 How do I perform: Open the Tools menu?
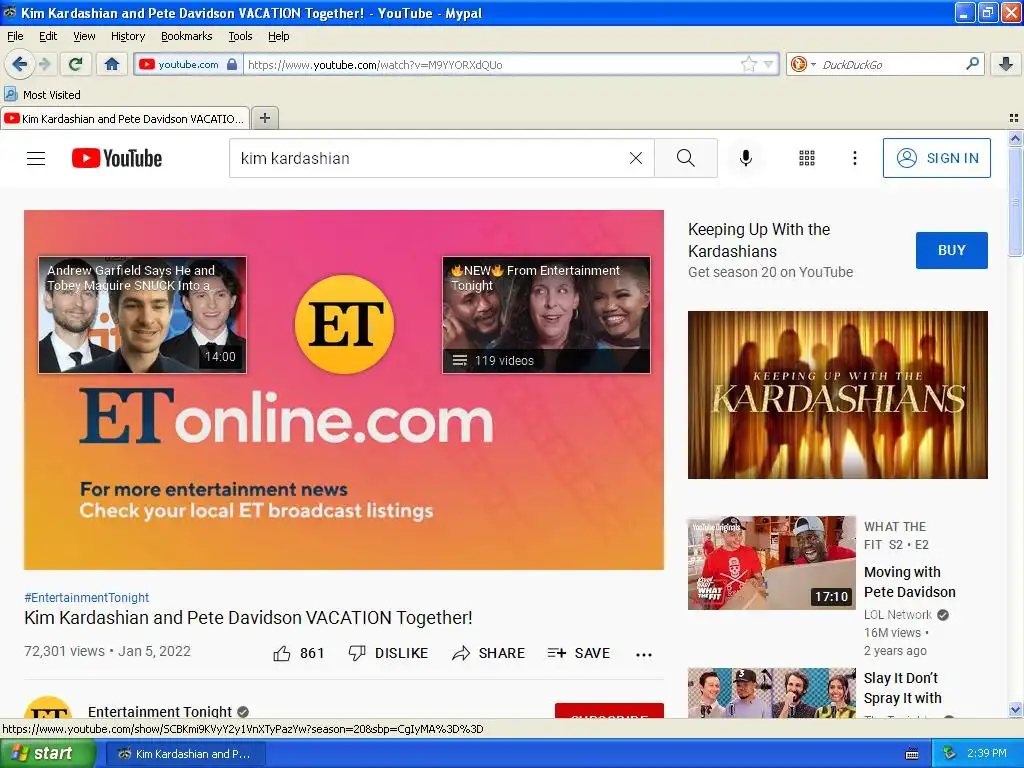click(240, 36)
